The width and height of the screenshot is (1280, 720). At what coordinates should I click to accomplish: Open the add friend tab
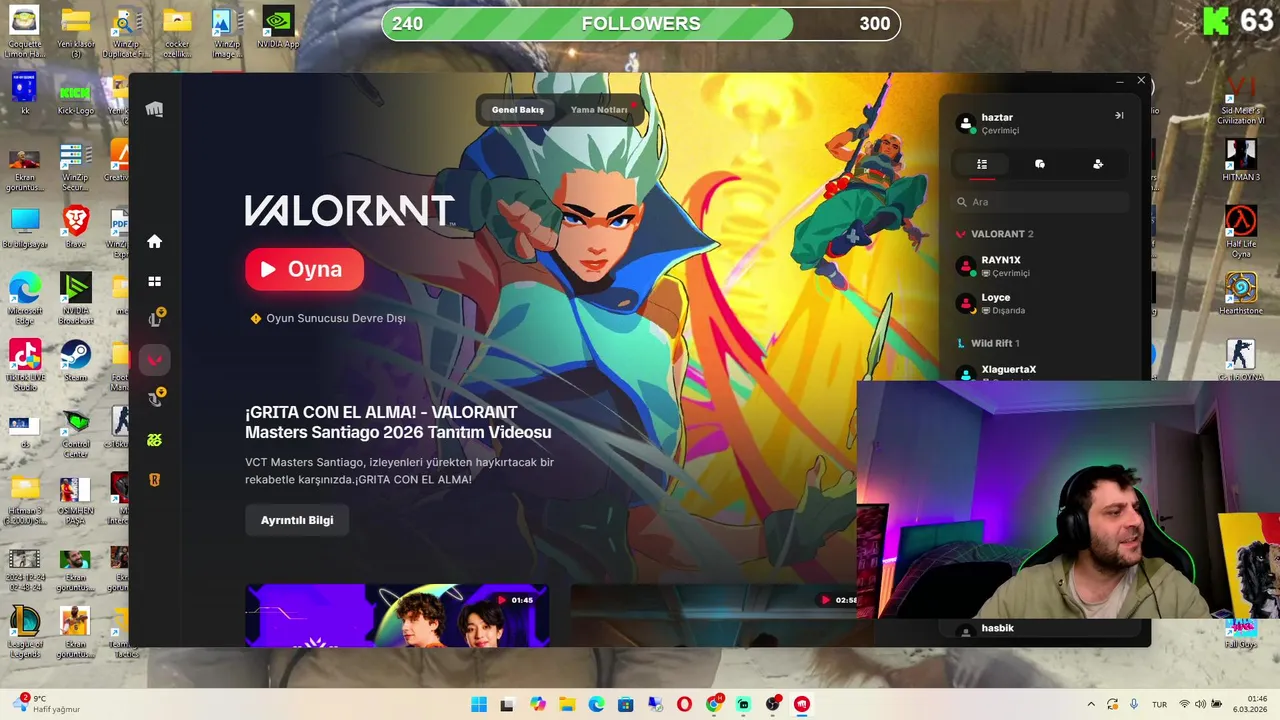coord(1098,164)
